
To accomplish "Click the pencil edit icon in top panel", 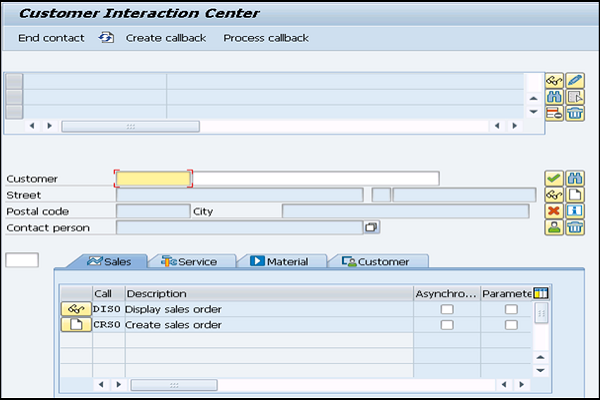I will pyautogui.click(x=575, y=80).
